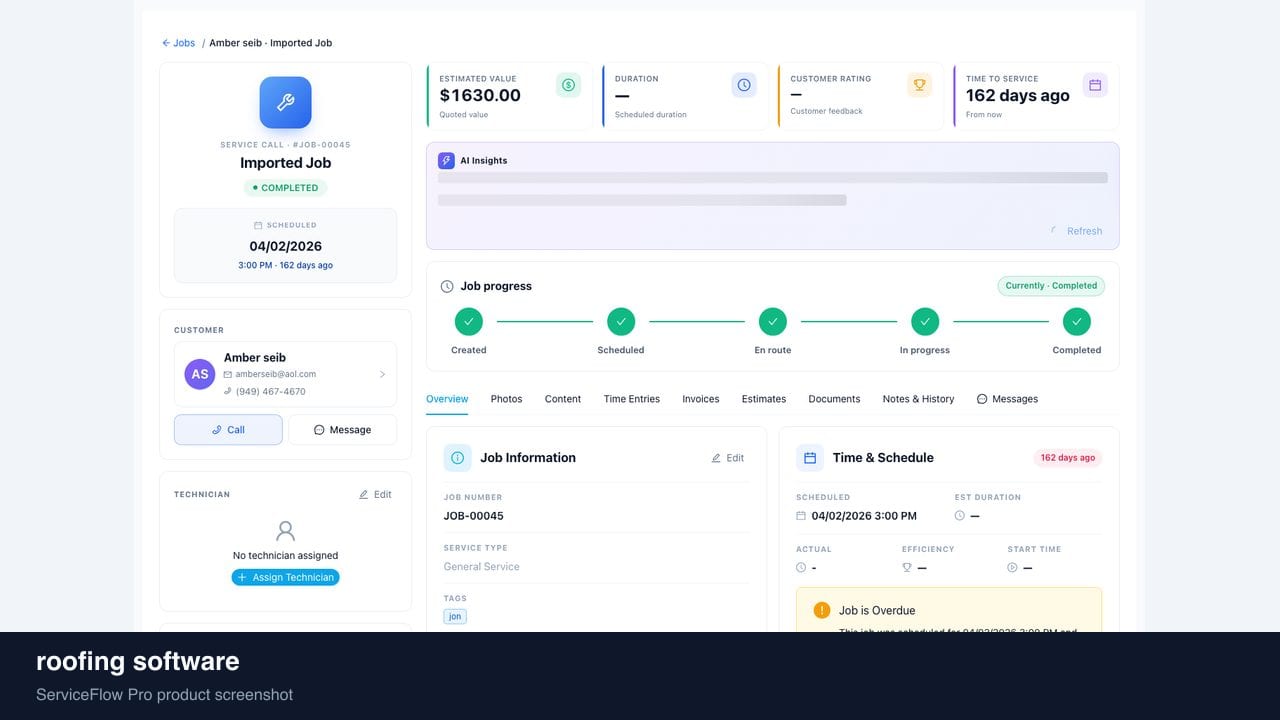Click the blue wrench service call icon

285,102
